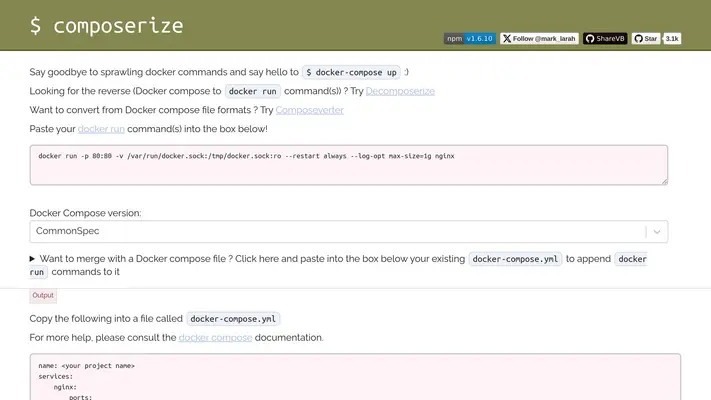Screen dimensions: 711x400
Task: Select the CommonSpec version combo box
Action: click(x=349, y=232)
